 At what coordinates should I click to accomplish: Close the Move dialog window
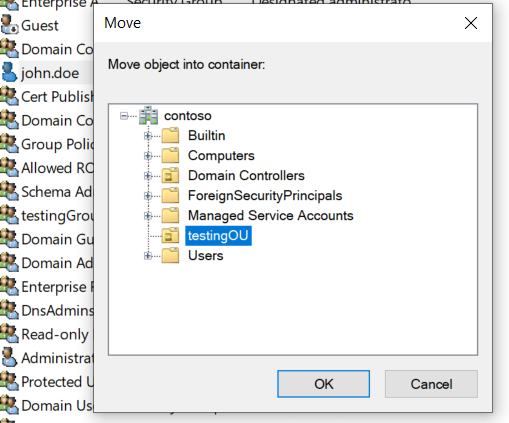471,23
